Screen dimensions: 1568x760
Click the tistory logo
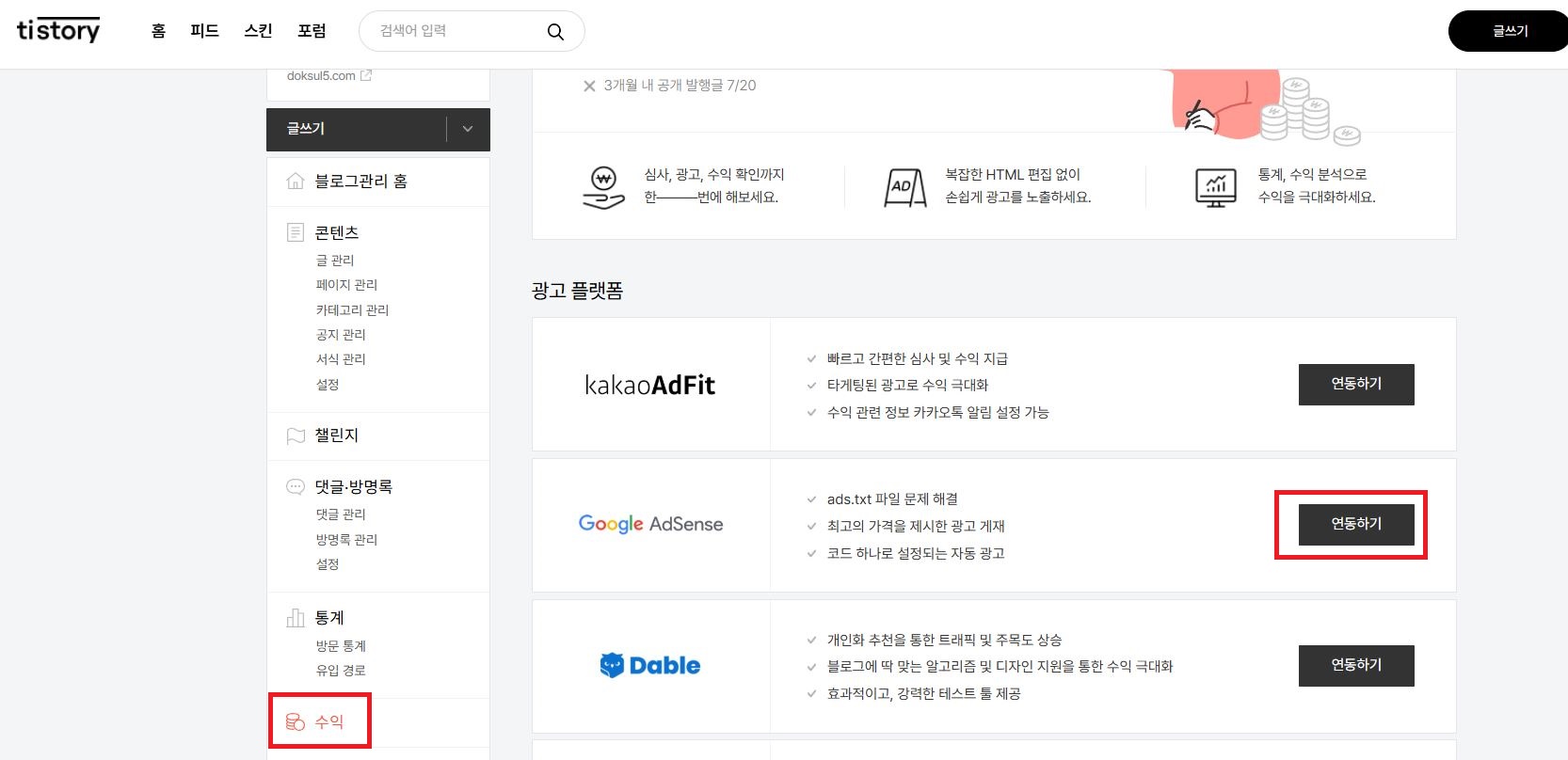point(58,30)
